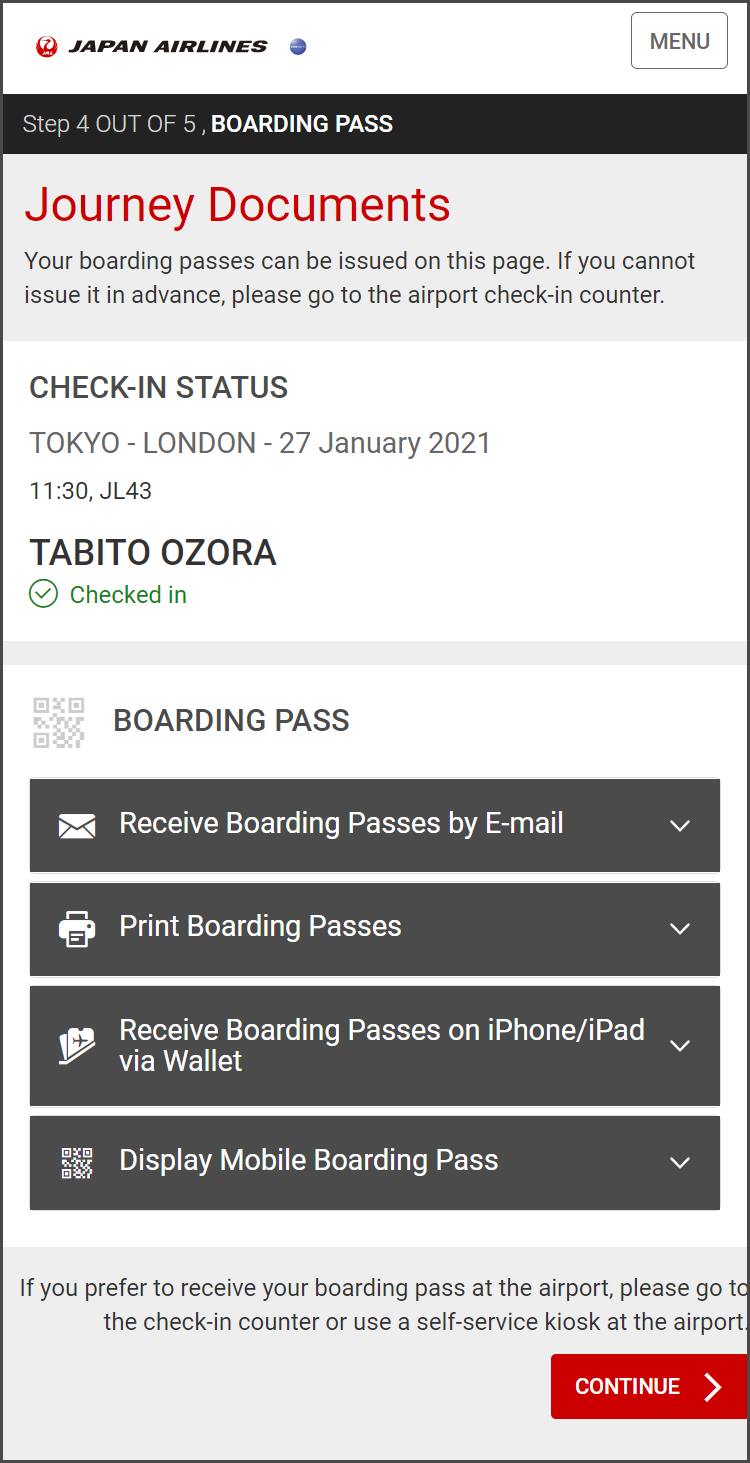Click the envelope icon for e-mail boarding passes

(77, 825)
